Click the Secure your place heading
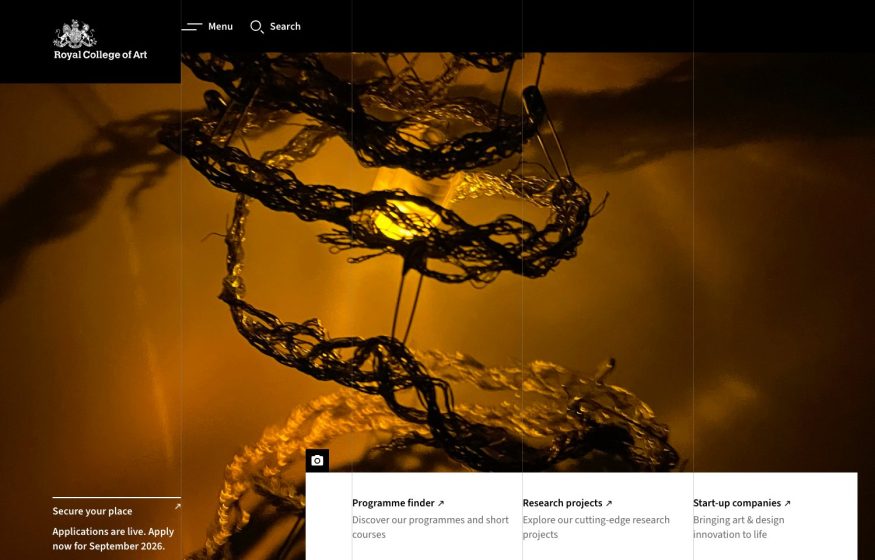The width and height of the screenshot is (875, 560). click(x=92, y=511)
